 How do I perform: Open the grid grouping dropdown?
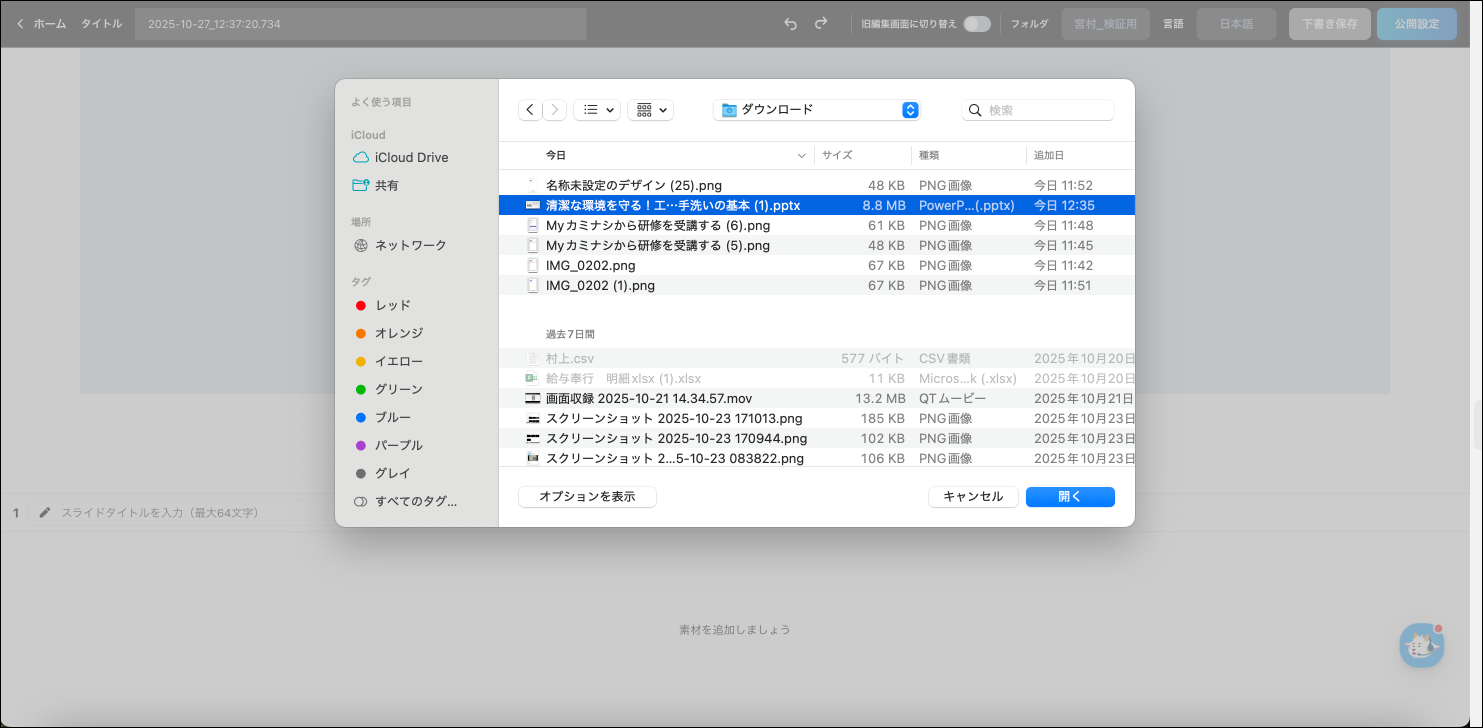[x=650, y=110]
